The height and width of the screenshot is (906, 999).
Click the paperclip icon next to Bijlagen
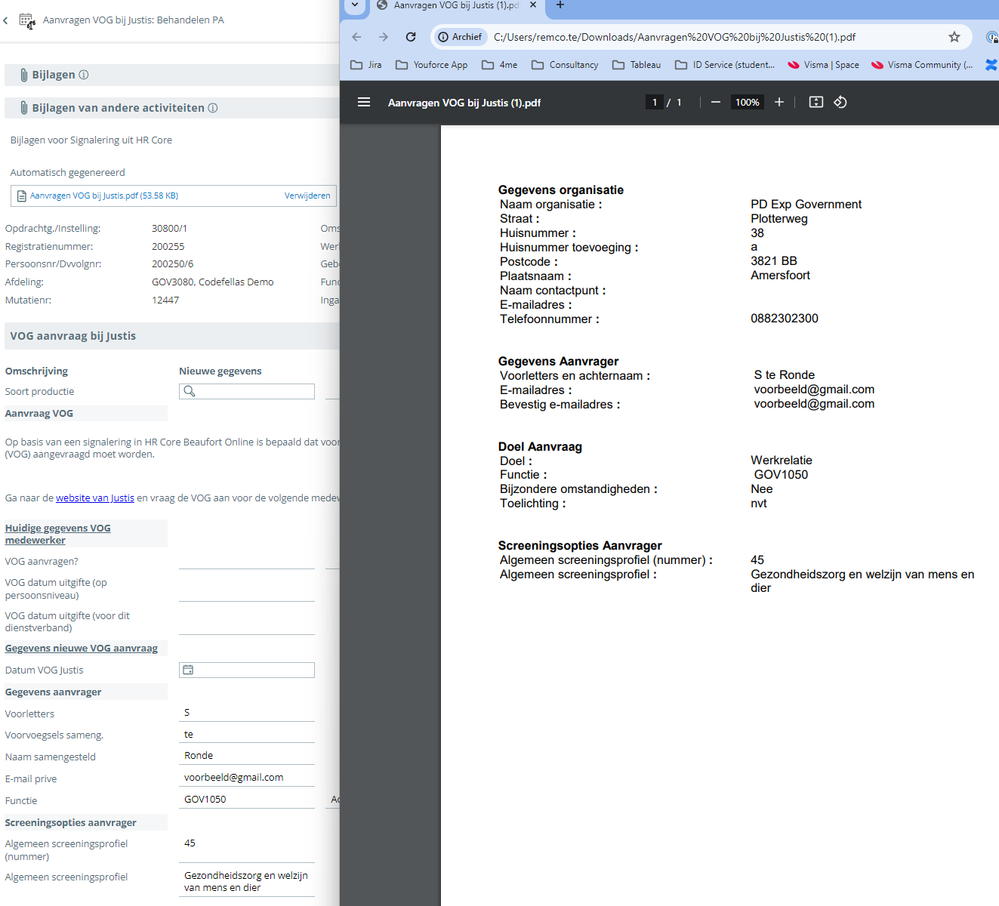click(24, 75)
